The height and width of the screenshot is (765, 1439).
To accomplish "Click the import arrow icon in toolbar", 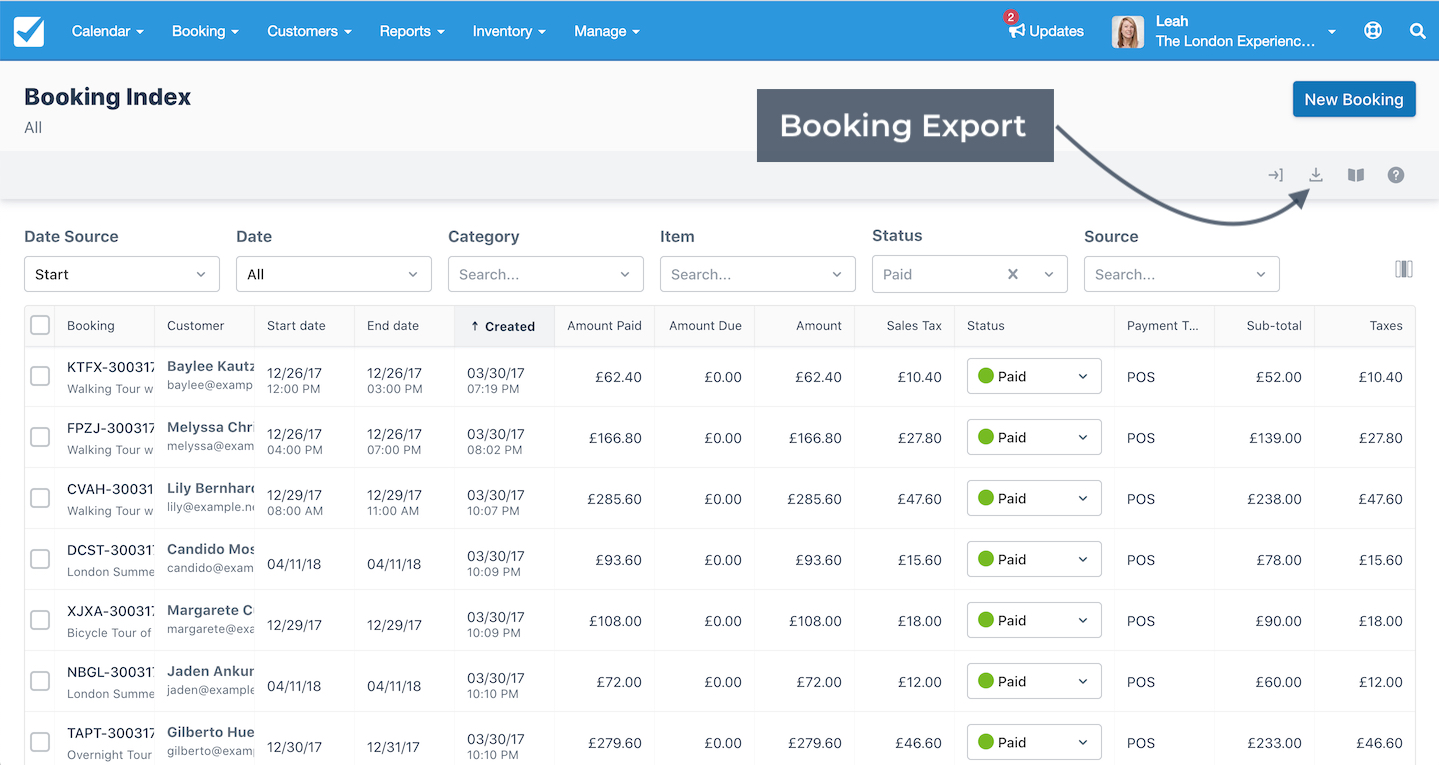I will click(x=1275, y=175).
